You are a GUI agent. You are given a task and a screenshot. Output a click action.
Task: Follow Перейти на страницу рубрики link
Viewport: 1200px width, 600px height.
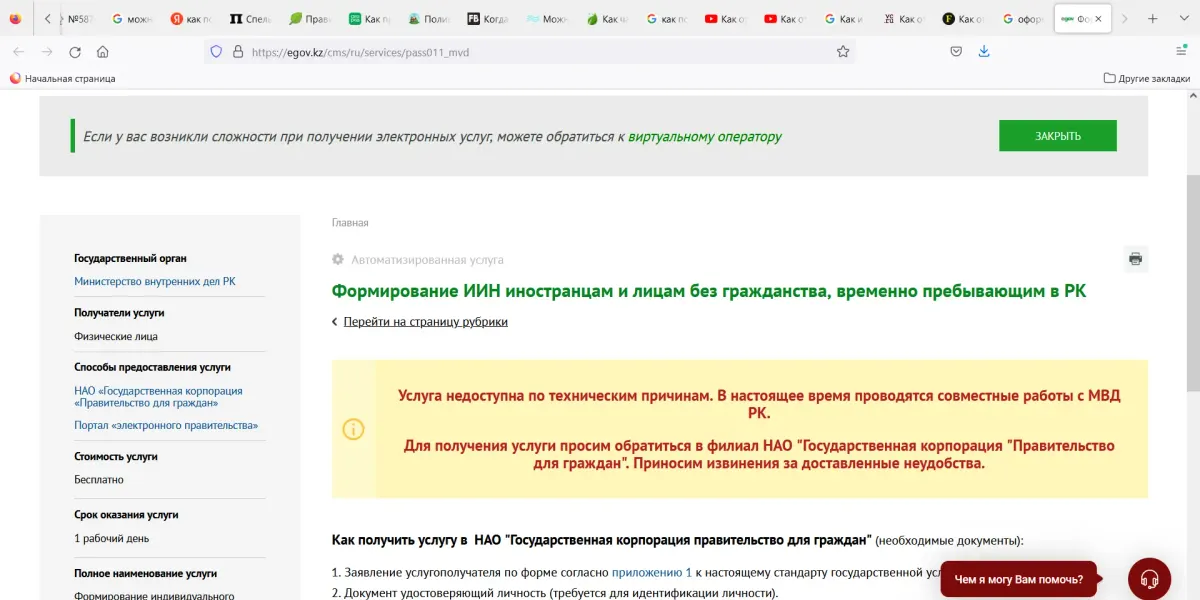(x=426, y=322)
